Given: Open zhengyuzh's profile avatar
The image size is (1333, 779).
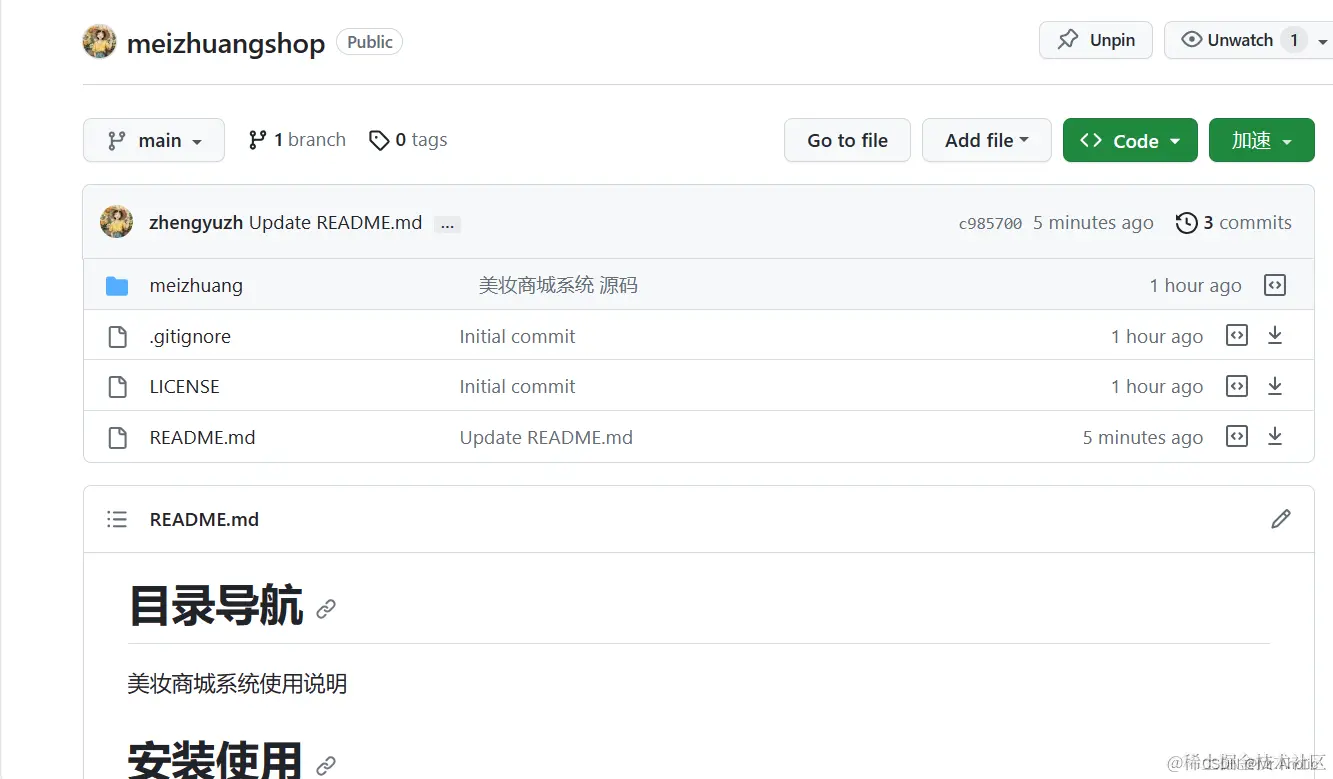Looking at the screenshot, I should (116, 222).
